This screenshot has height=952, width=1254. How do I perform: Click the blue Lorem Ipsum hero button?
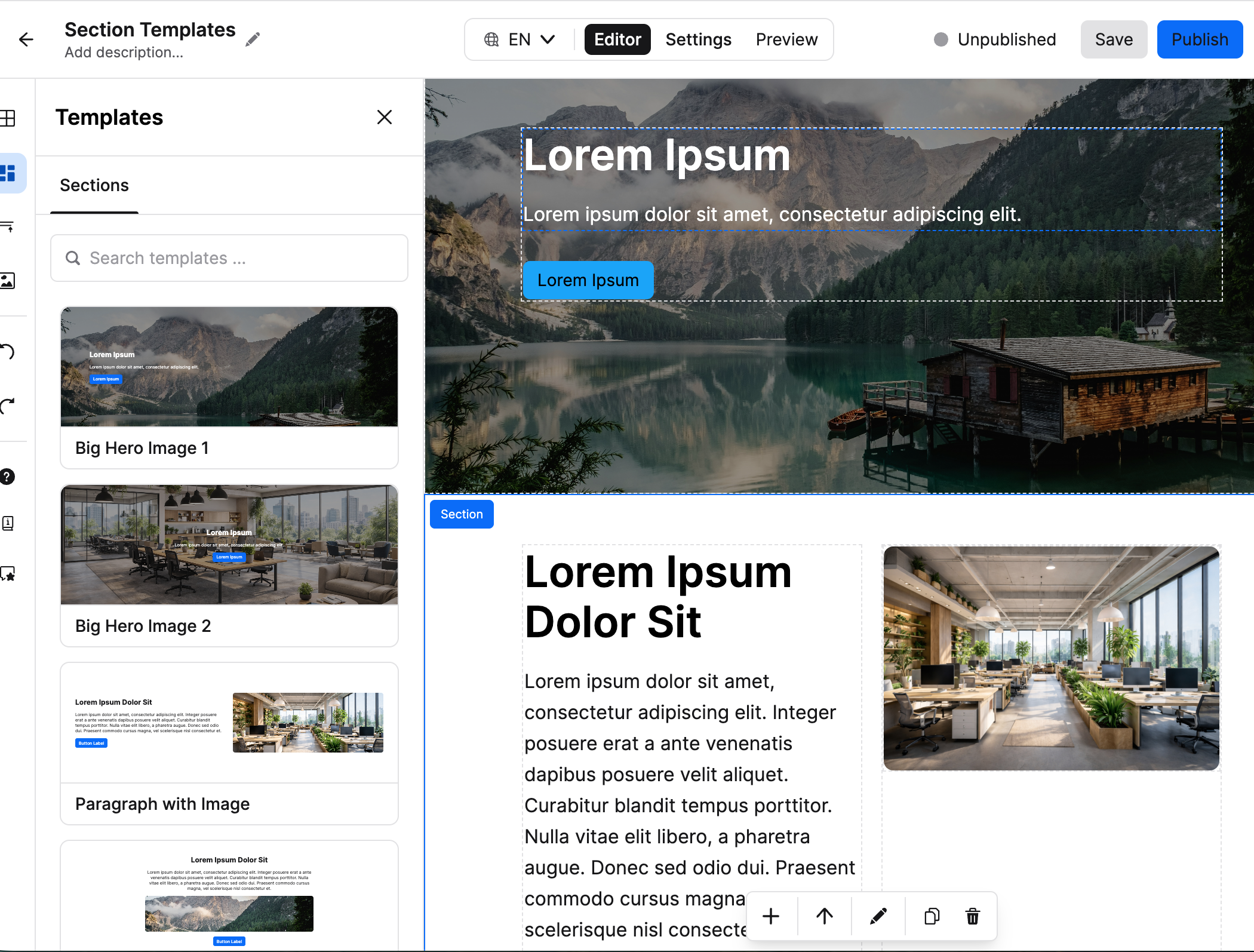[588, 280]
